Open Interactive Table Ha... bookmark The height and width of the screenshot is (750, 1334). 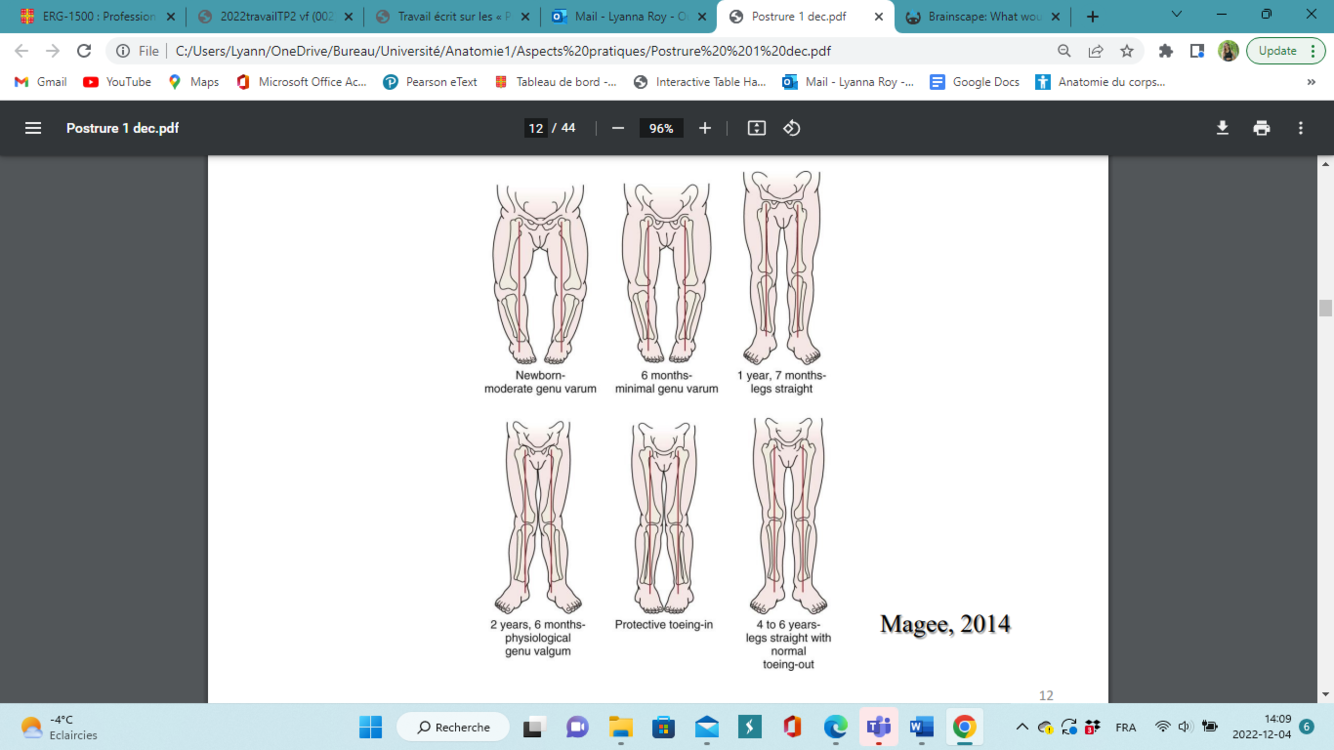pos(700,82)
